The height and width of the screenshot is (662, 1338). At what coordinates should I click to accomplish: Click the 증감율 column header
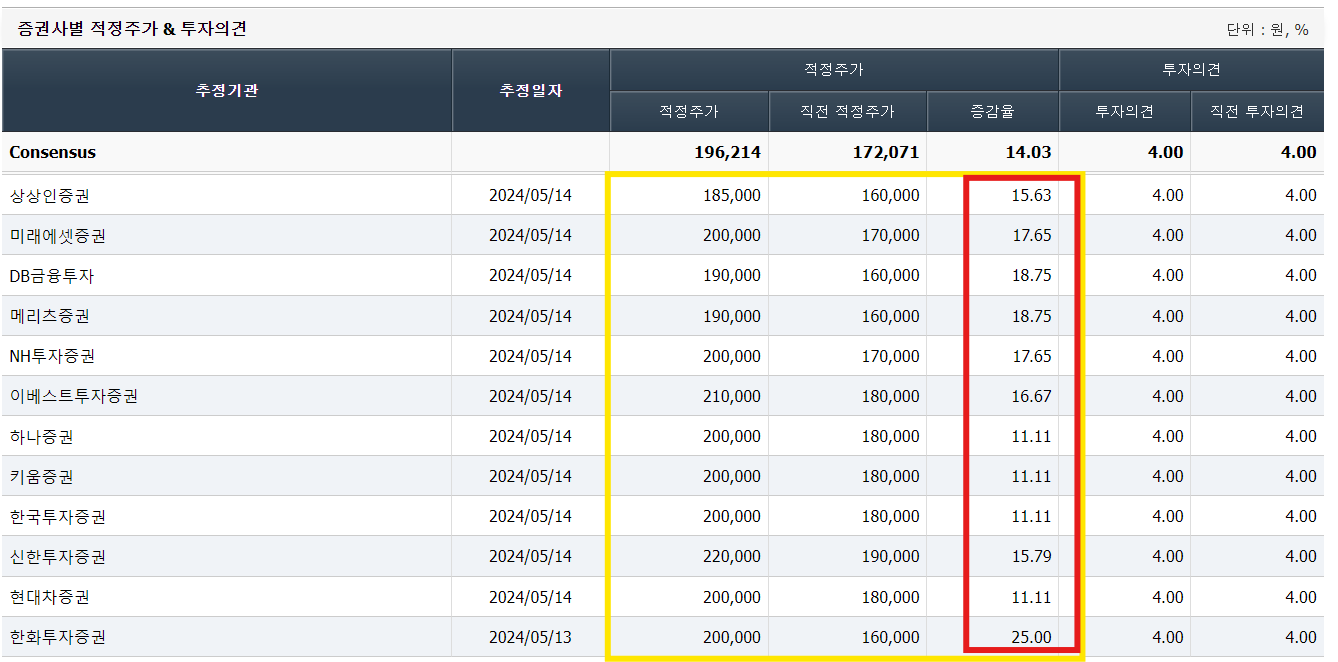tap(993, 112)
